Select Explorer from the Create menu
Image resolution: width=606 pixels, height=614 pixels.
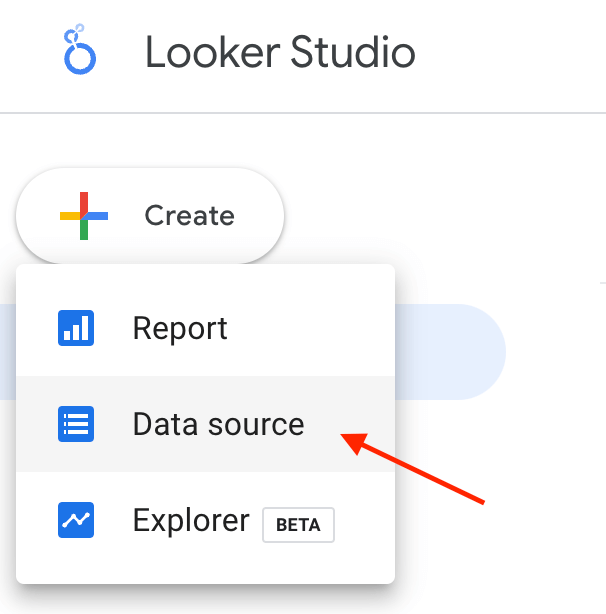(206, 520)
